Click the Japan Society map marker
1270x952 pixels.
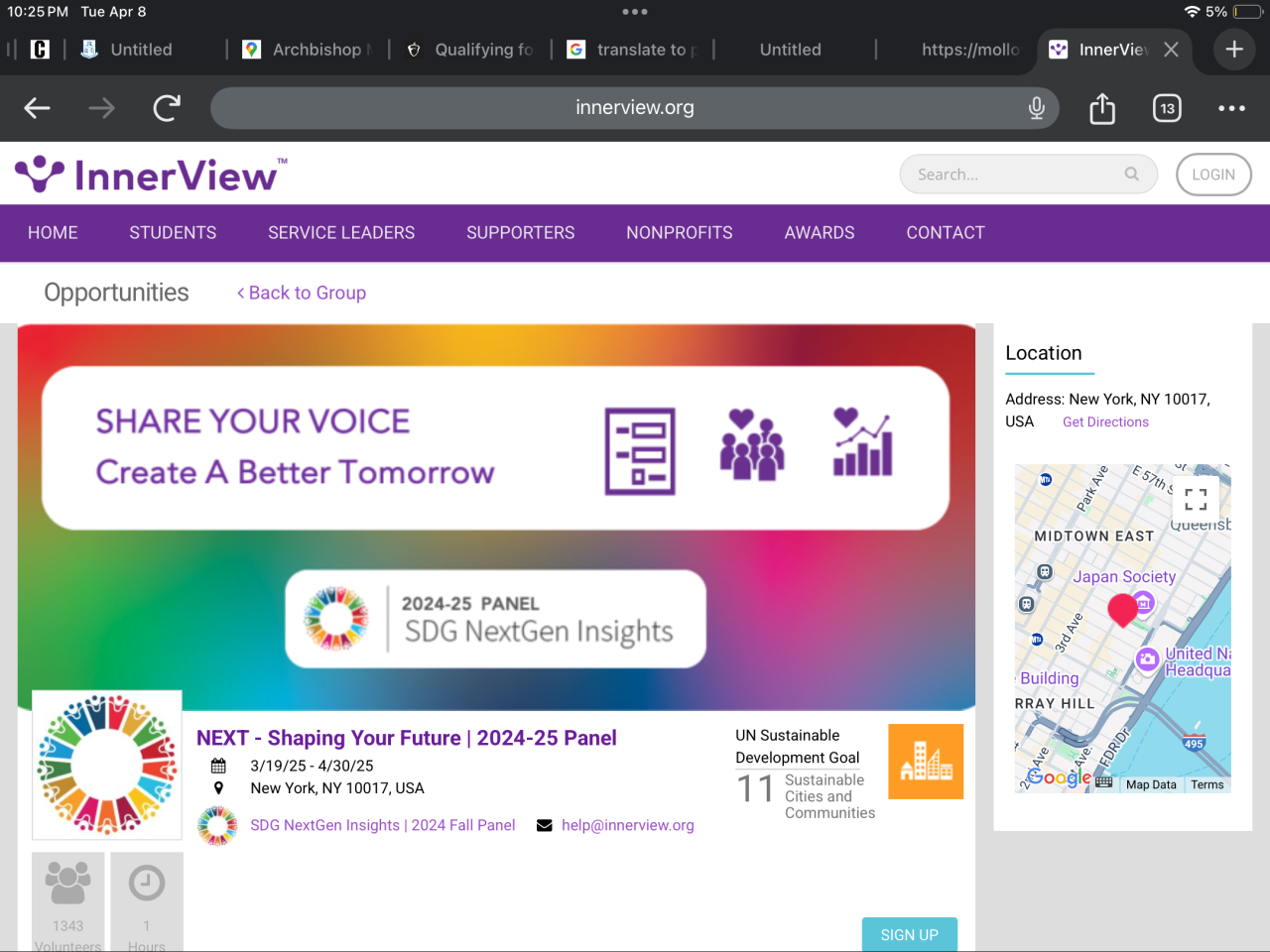[1143, 602]
